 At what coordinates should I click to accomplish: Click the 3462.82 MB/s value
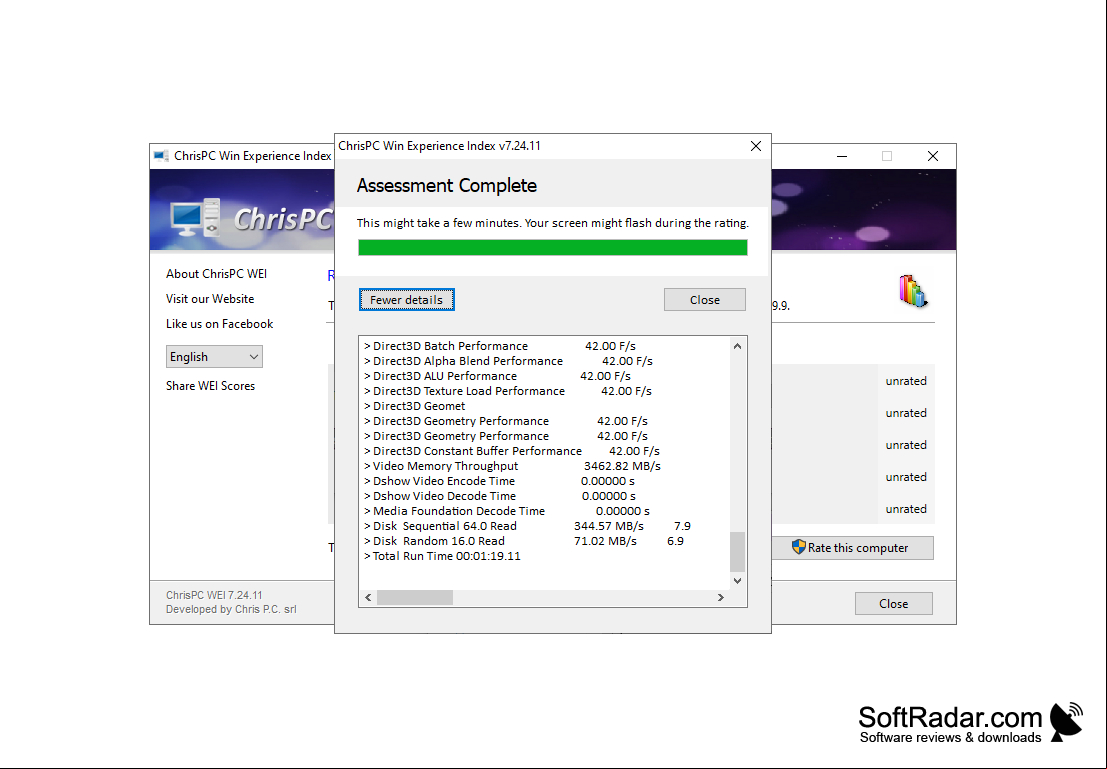(x=622, y=466)
